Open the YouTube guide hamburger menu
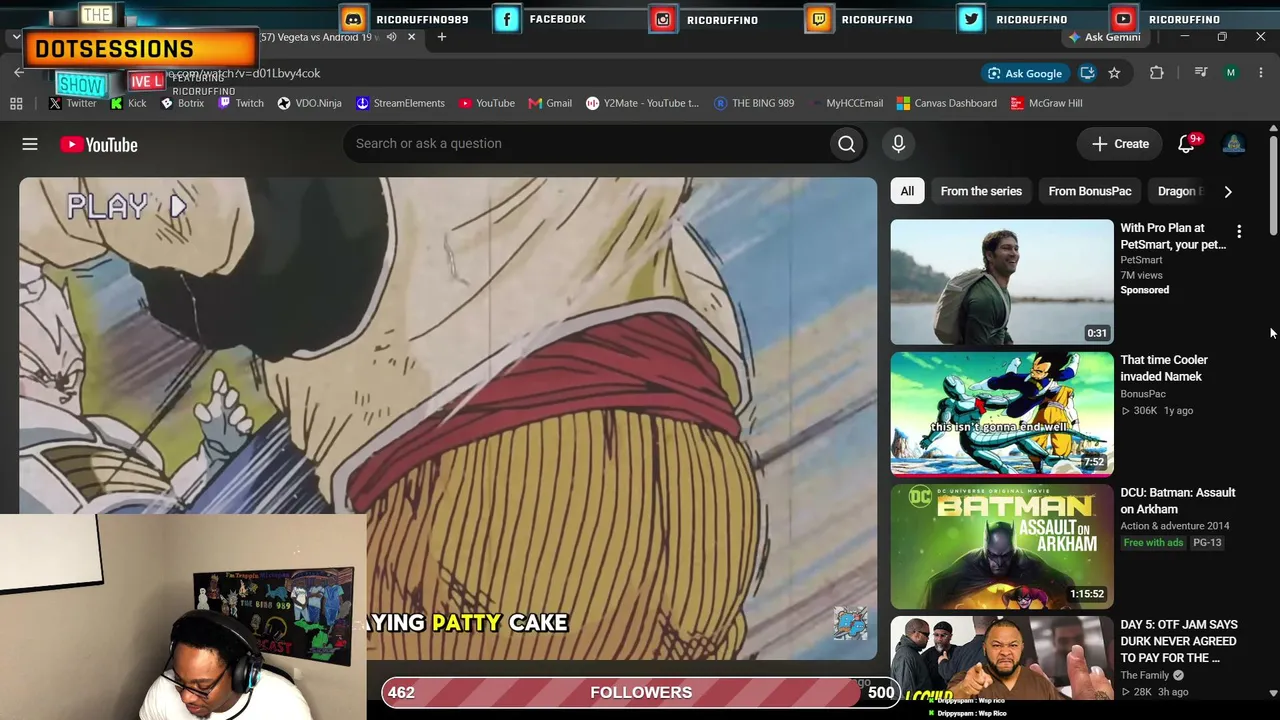The image size is (1280, 720). click(30, 144)
